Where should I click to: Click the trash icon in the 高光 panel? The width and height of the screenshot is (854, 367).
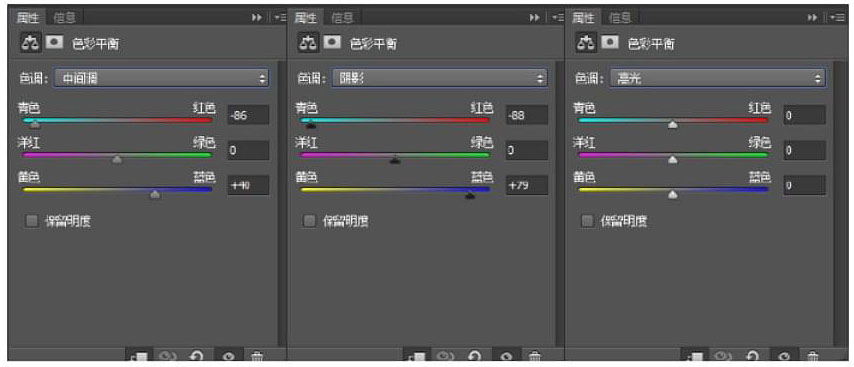click(x=813, y=357)
